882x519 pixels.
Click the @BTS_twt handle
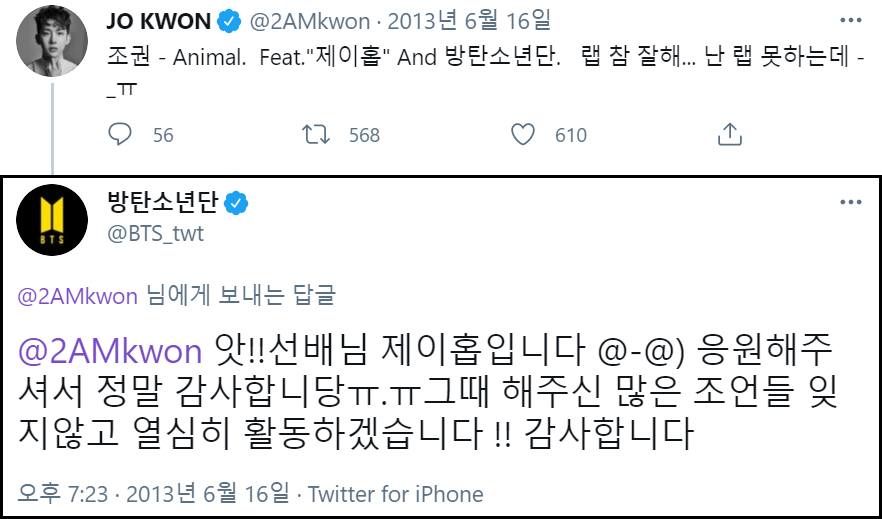point(155,233)
